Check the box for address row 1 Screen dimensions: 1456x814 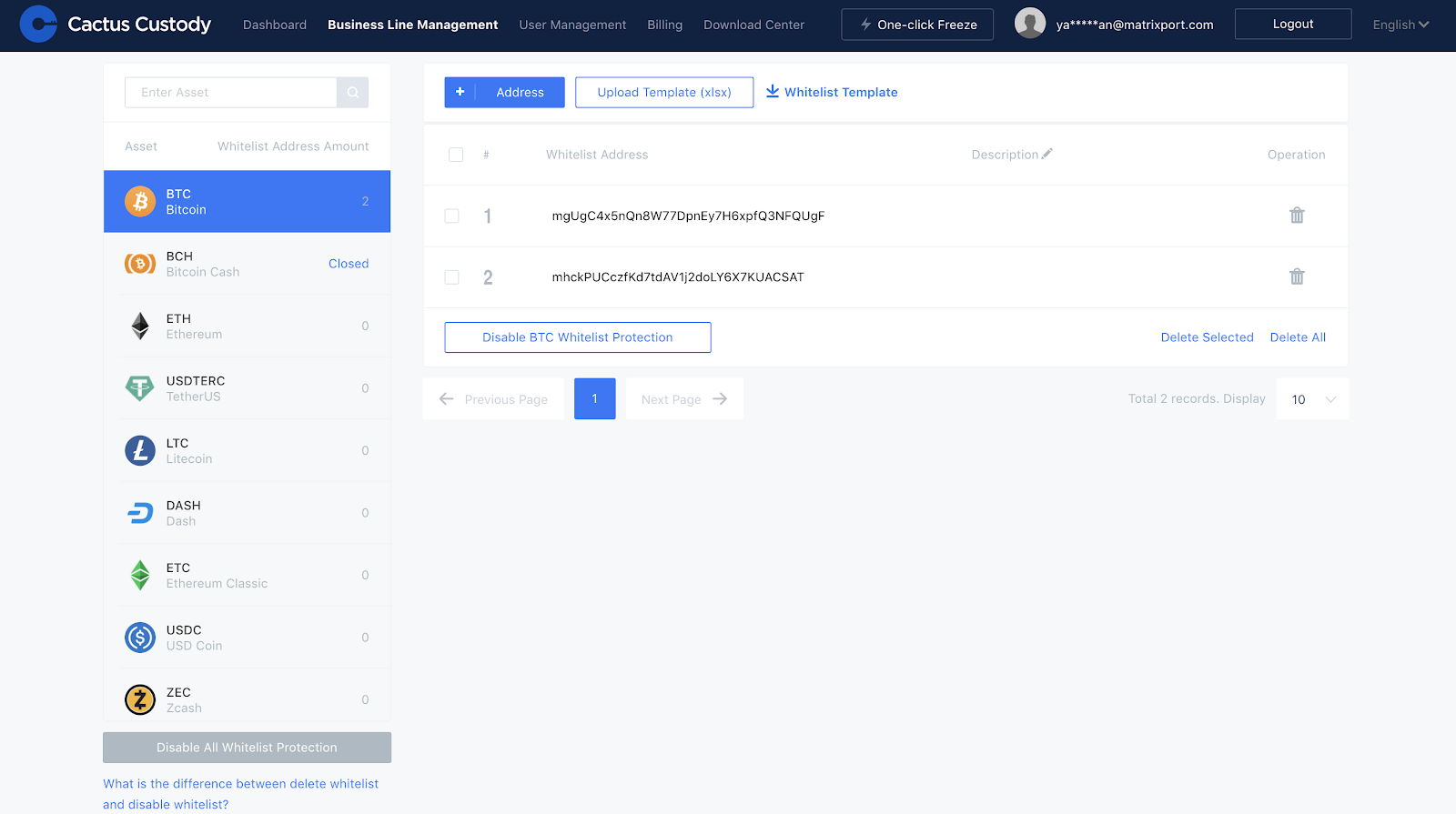pos(451,216)
